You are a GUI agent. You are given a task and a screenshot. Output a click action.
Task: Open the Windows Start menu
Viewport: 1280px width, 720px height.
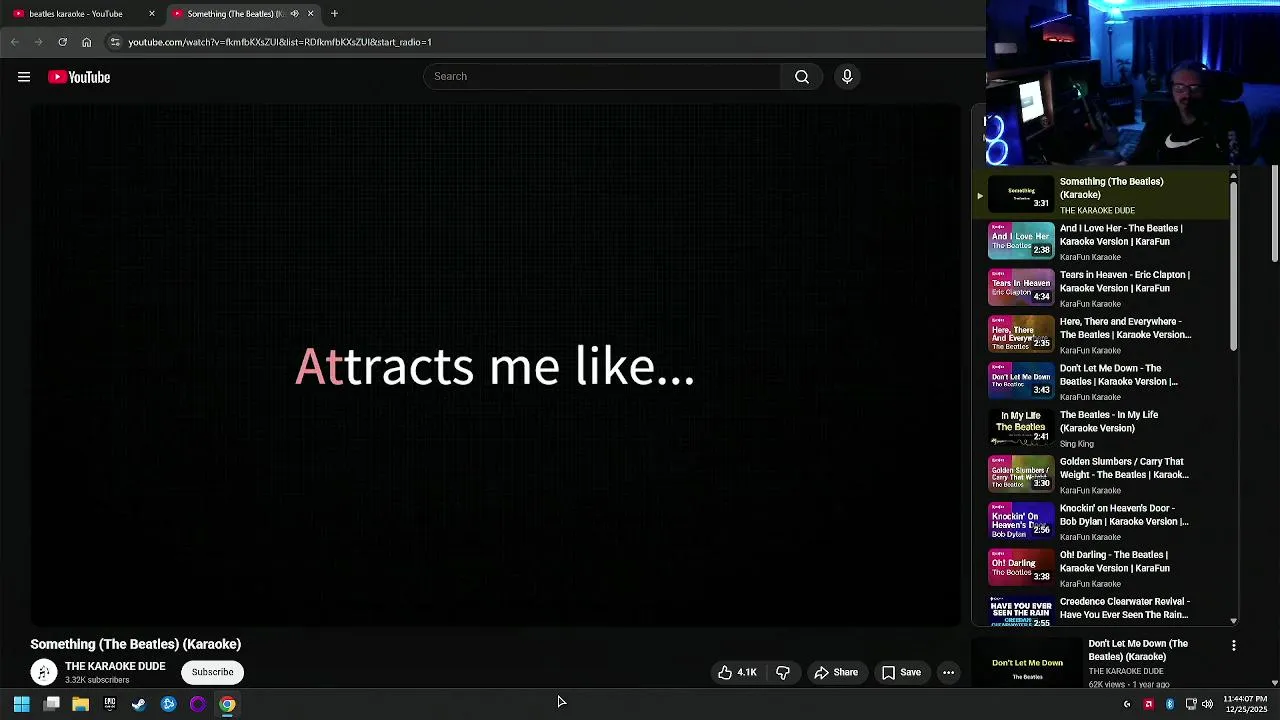pos(21,704)
